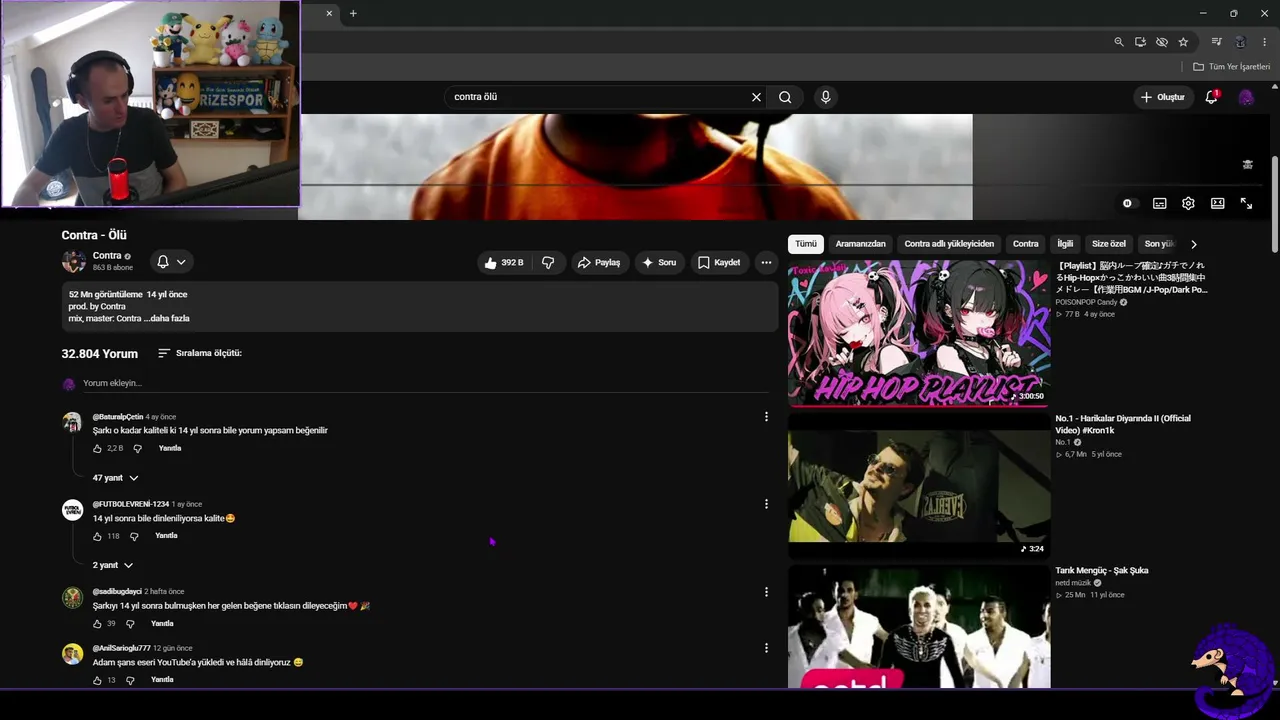The image size is (1280, 720).
Task: Open video player settings gear
Action: [x=1188, y=203]
